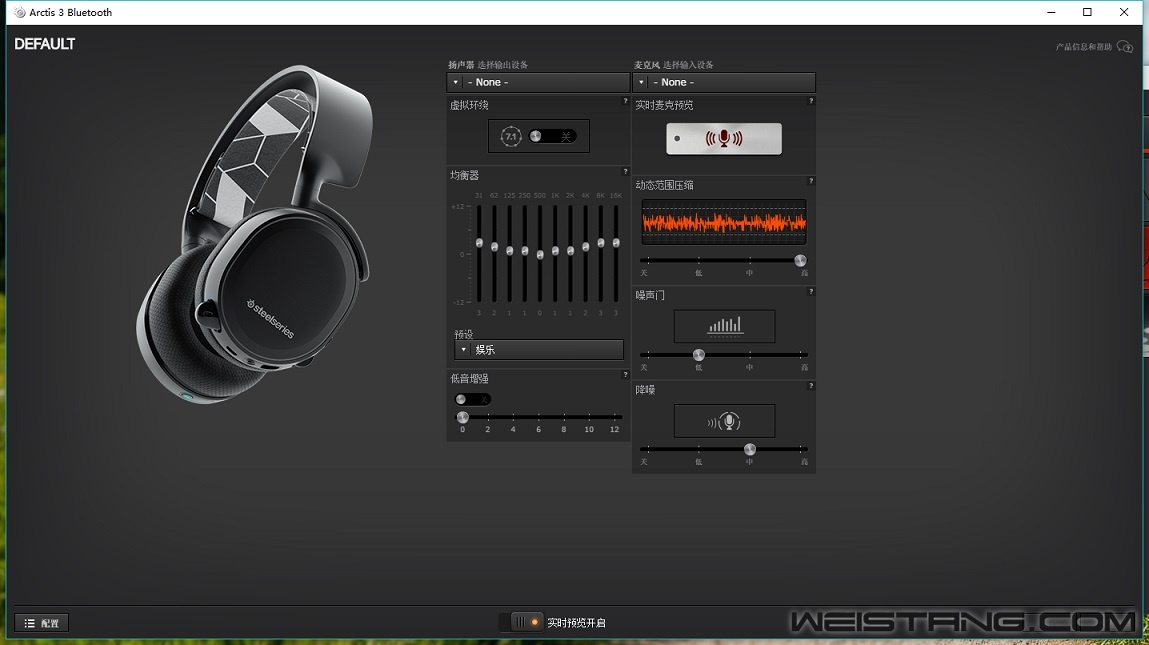Show help for bass boost panel
The height and width of the screenshot is (645, 1149).
point(625,375)
